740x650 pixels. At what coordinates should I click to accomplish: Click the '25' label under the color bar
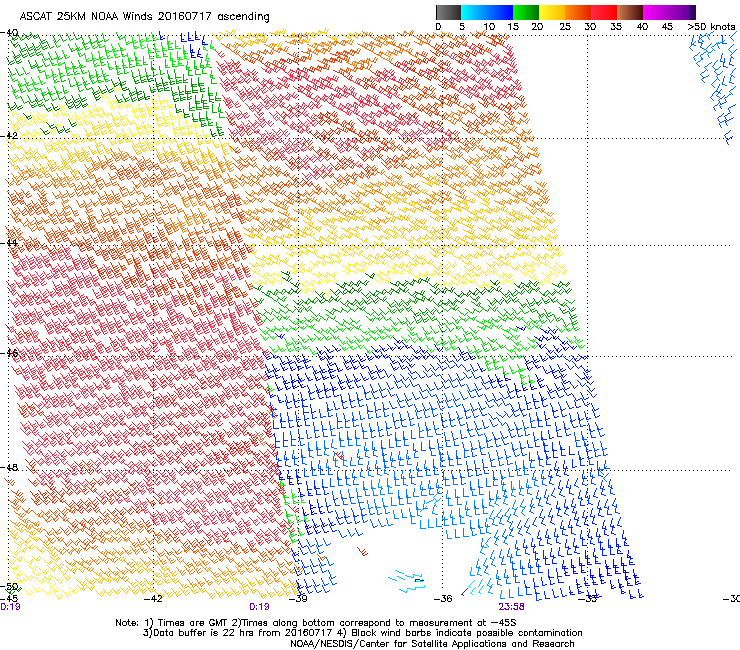tap(565, 27)
